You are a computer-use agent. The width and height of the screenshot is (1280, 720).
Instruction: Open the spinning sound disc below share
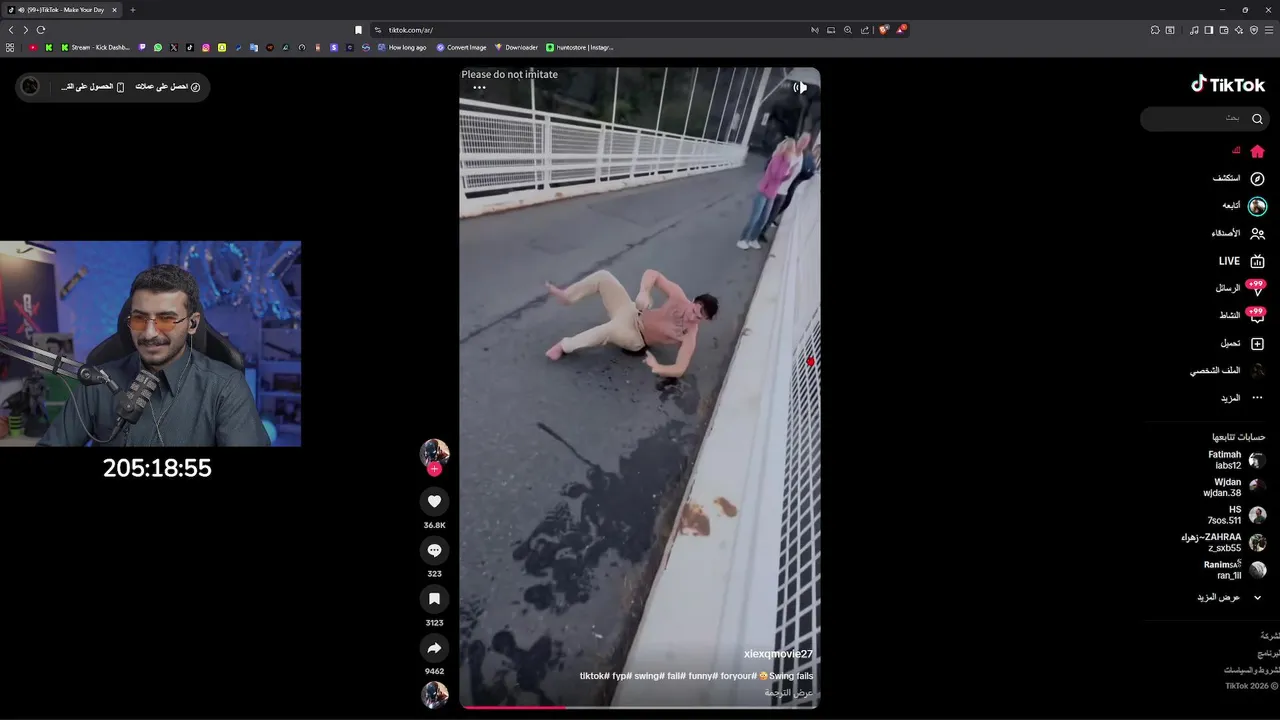tap(434, 694)
